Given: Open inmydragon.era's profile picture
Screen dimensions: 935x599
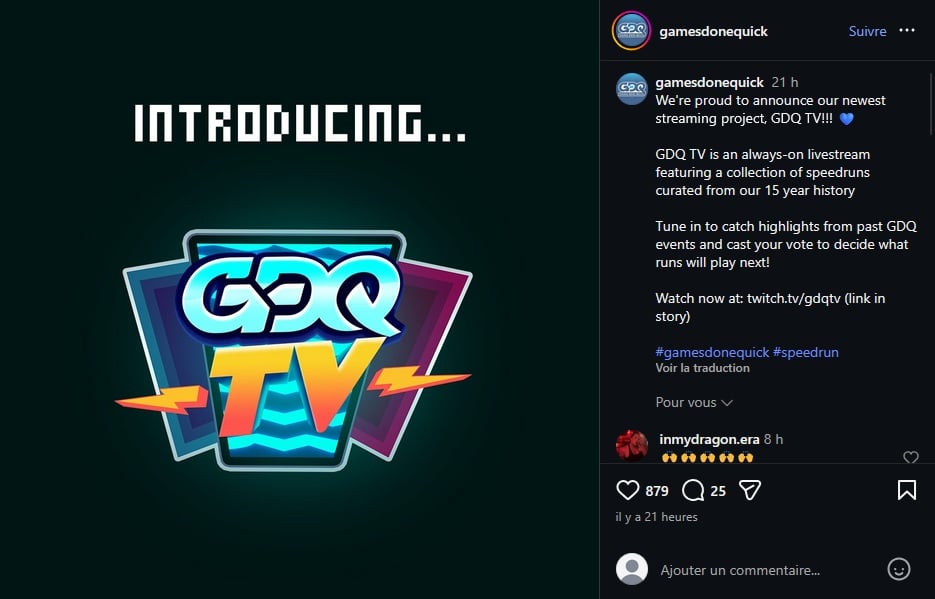Looking at the screenshot, I should coord(631,446).
